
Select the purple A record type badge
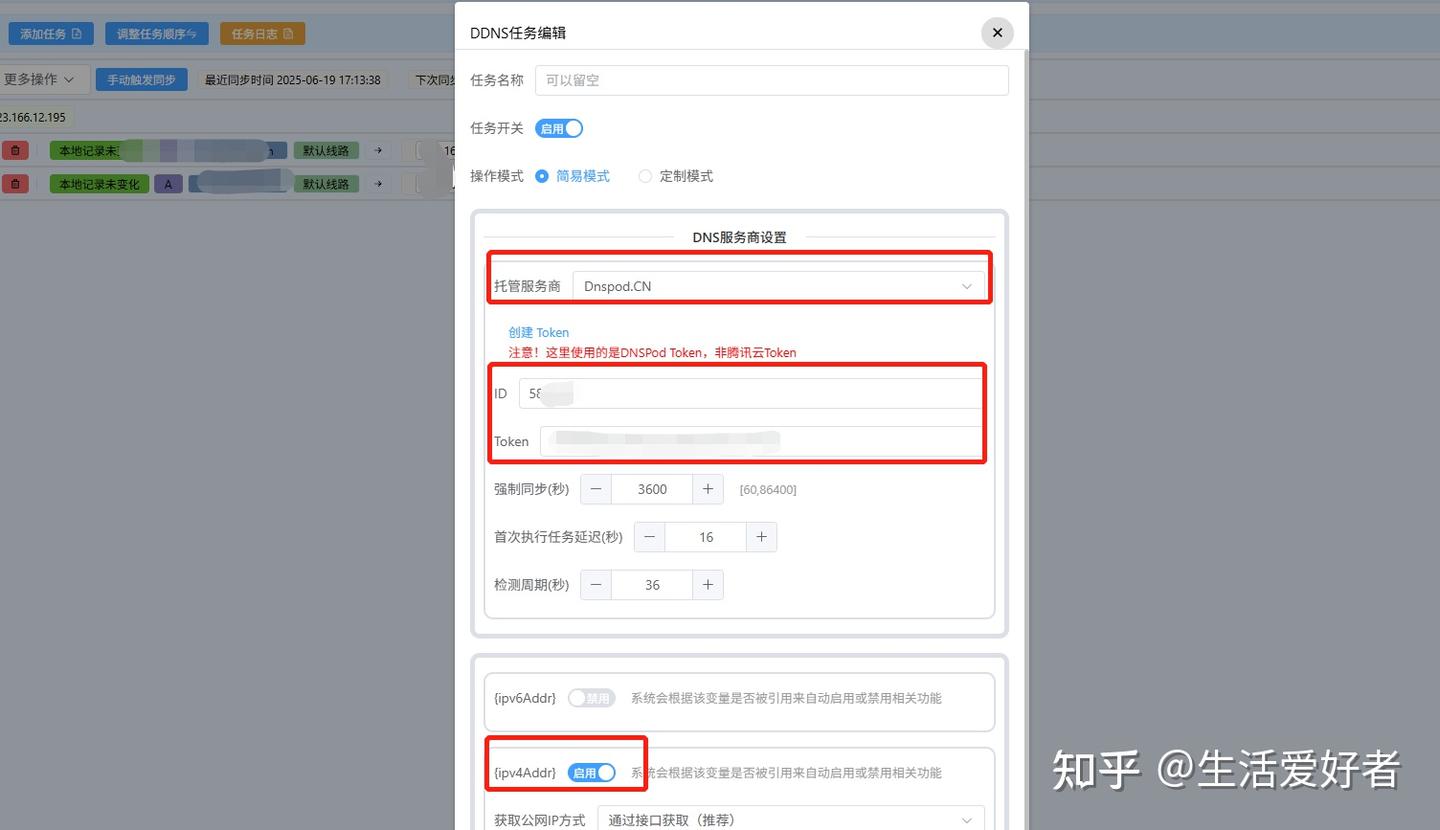coord(168,183)
